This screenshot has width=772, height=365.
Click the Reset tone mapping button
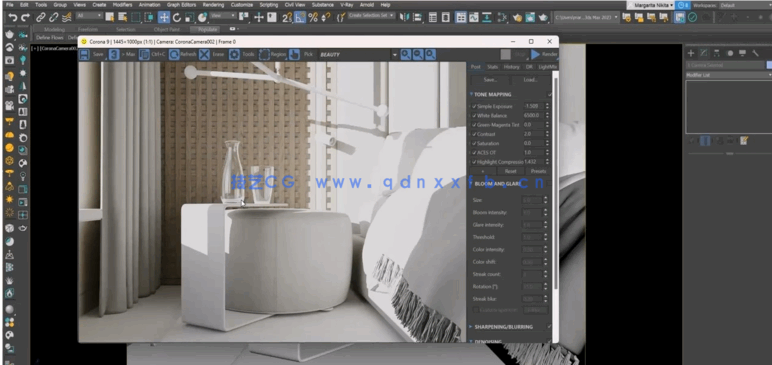point(511,171)
